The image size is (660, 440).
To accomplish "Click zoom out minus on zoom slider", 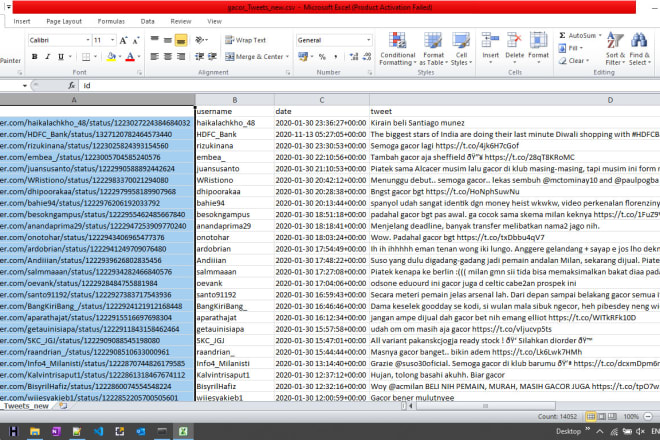I will tap(648, 416).
